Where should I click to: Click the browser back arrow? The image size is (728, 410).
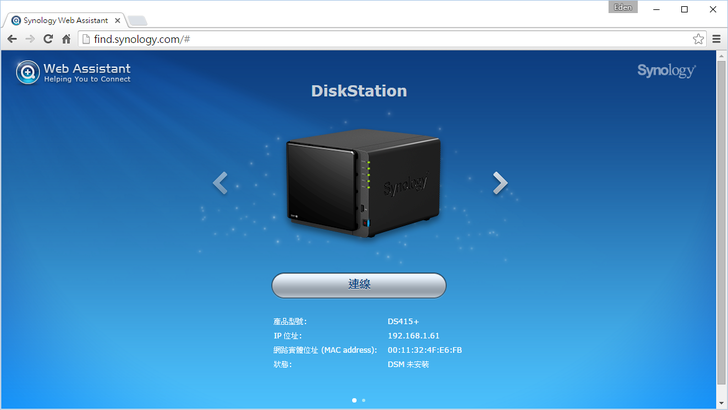[13, 39]
